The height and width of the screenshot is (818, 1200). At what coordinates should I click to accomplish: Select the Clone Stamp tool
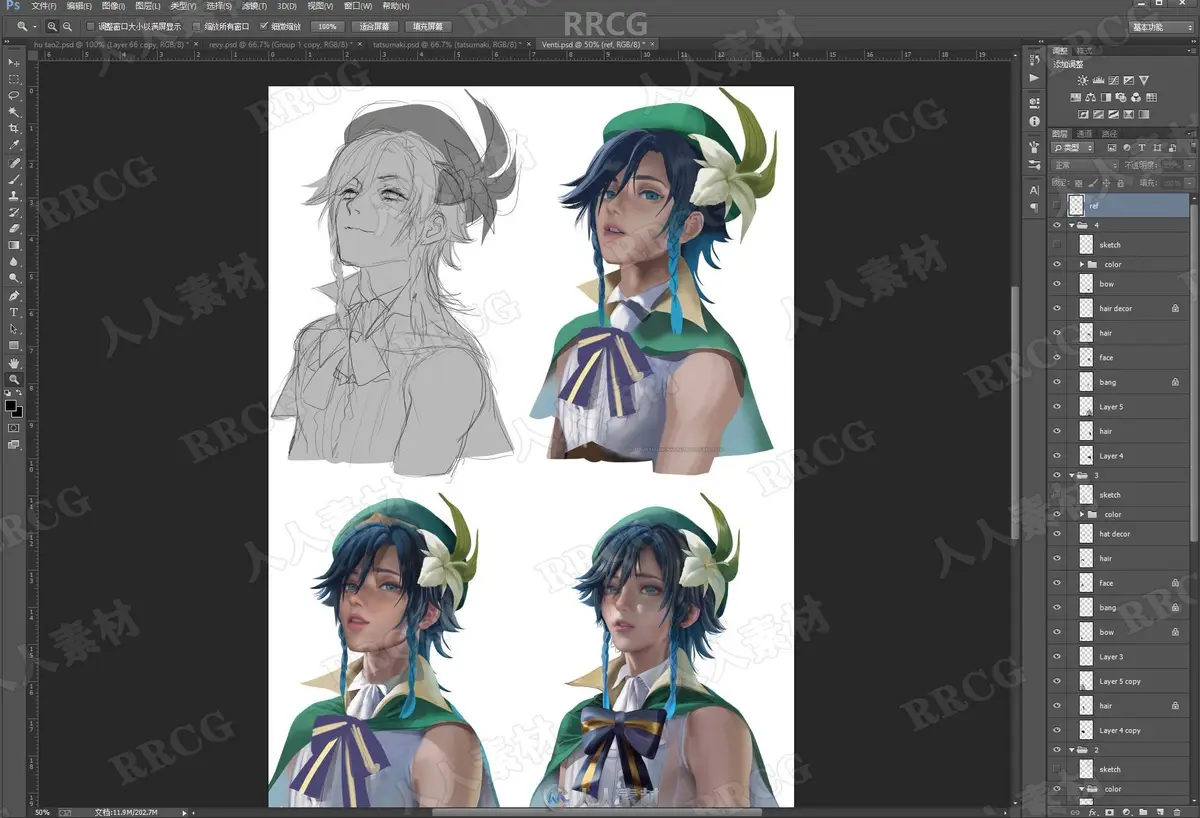click(x=14, y=195)
